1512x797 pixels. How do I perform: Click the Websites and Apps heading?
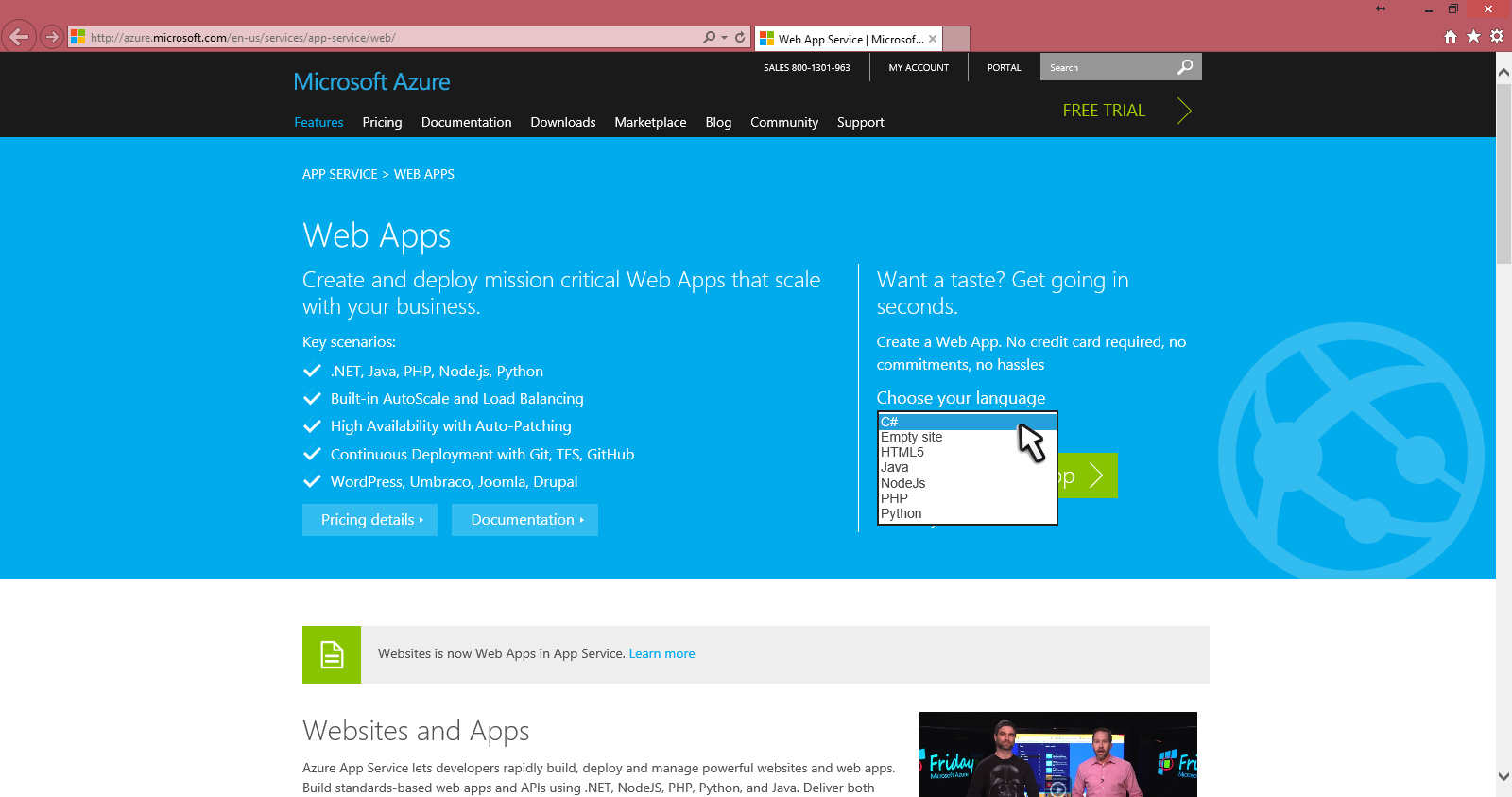coord(416,731)
